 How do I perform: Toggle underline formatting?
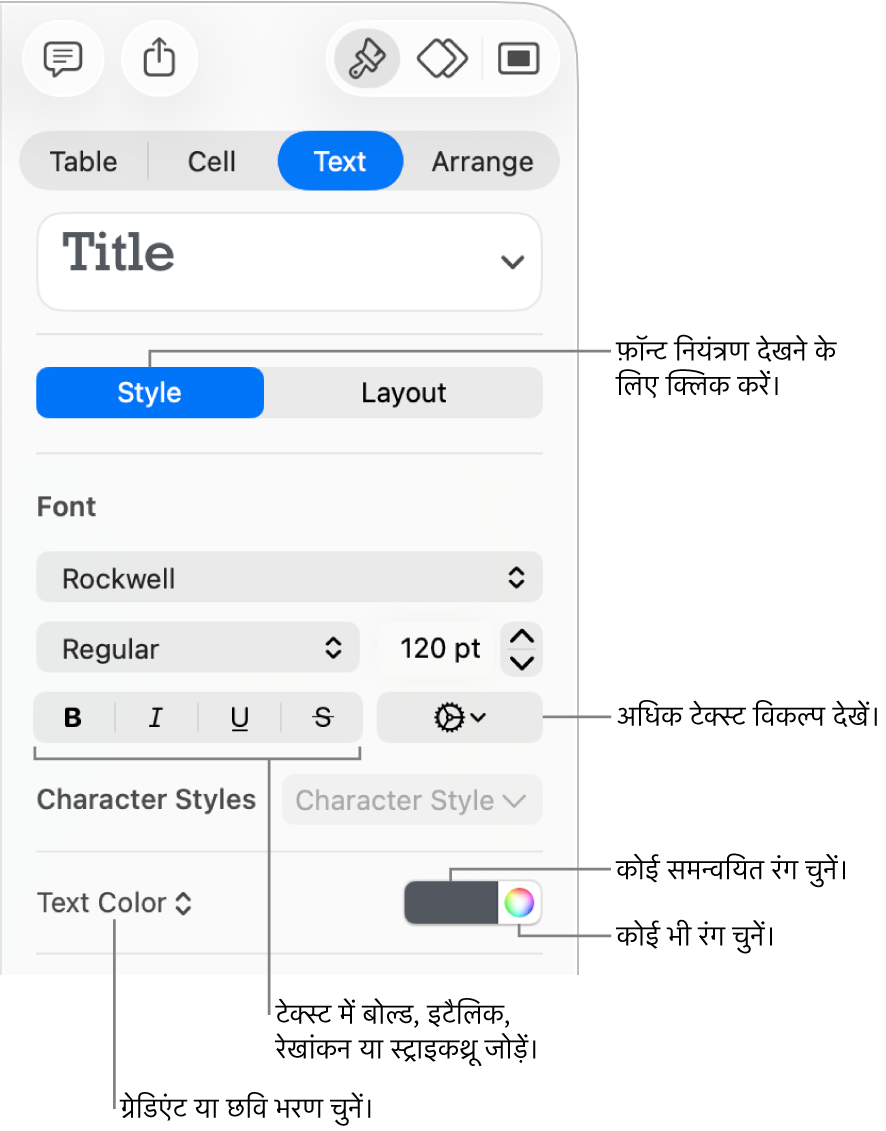coord(240,717)
